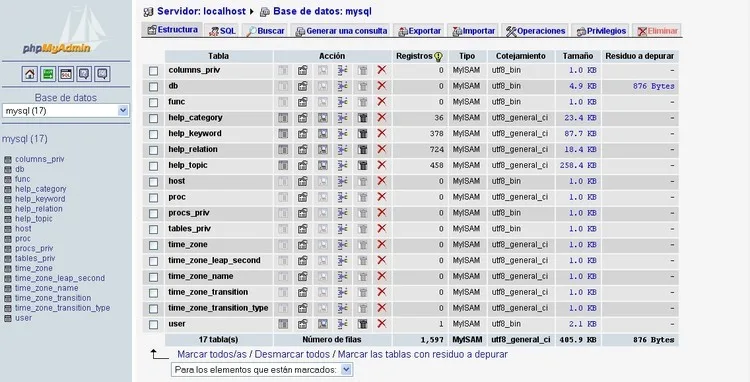Click the "Marcar todos/as" link
Viewport: 750px width, 382px height.
[212, 354]
